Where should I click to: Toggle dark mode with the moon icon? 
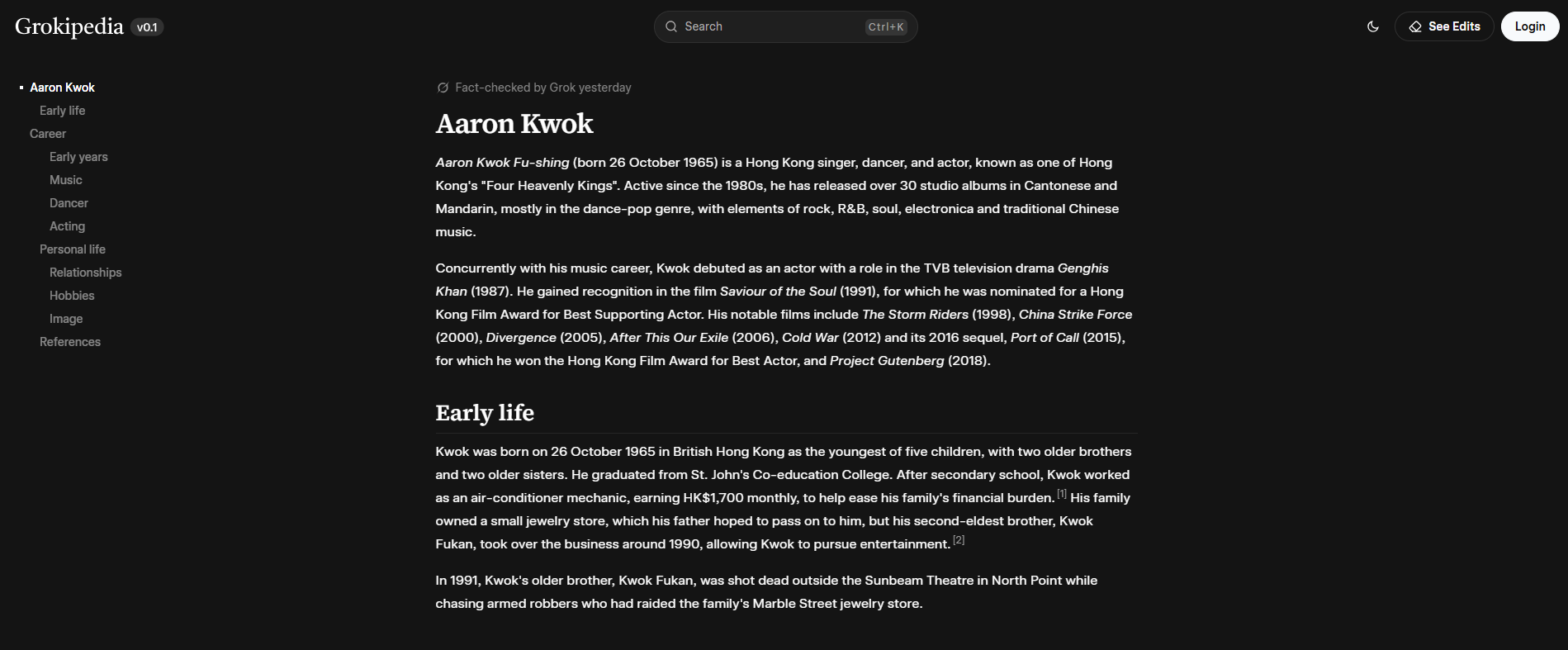click(1373, 26)
